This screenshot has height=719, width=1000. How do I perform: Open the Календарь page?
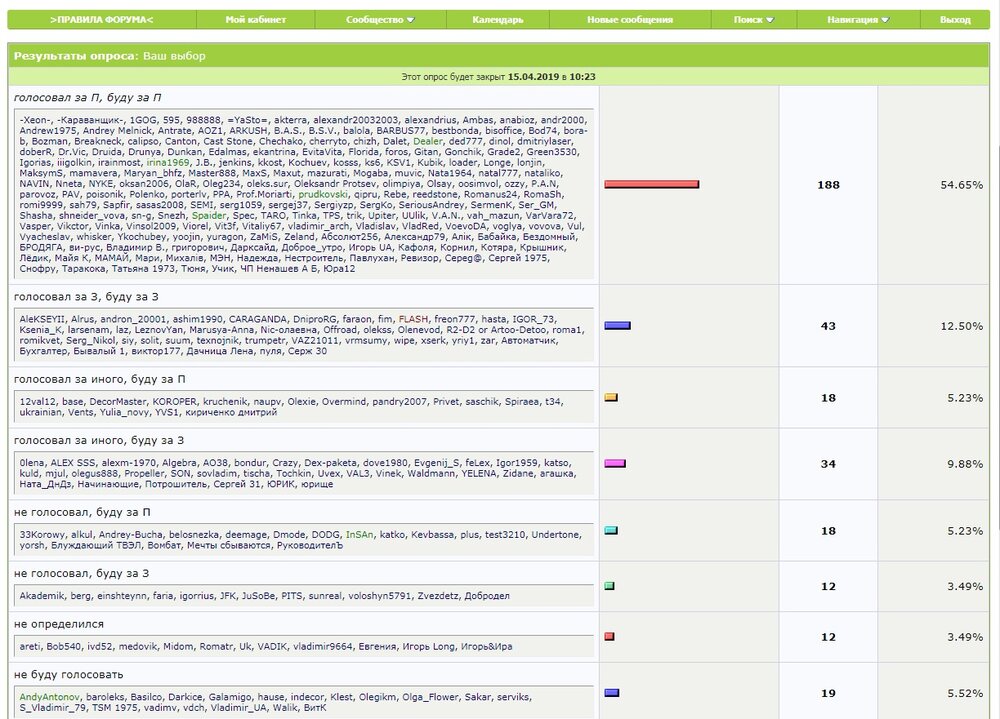pos(497,20)
